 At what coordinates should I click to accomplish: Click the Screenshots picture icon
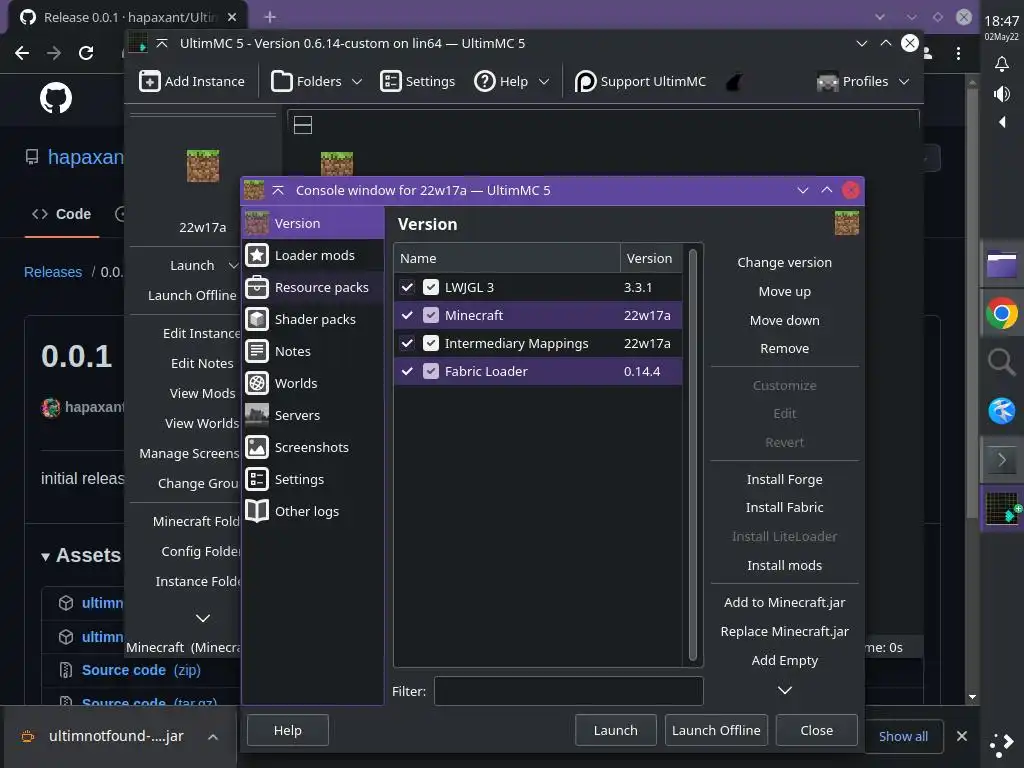(x=257, y=447)
